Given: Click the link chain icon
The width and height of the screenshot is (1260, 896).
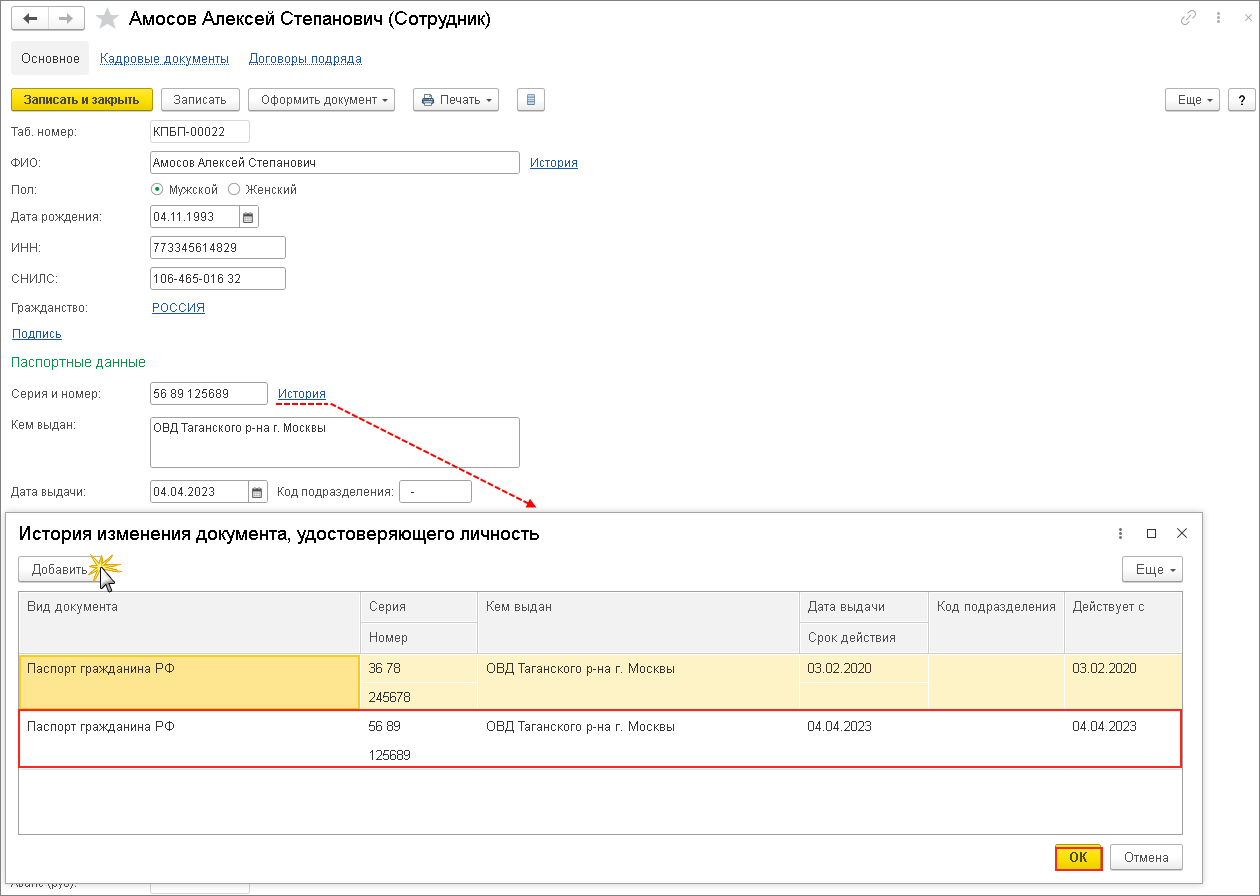Looking at the screenshot, I should pos(1189,18).
